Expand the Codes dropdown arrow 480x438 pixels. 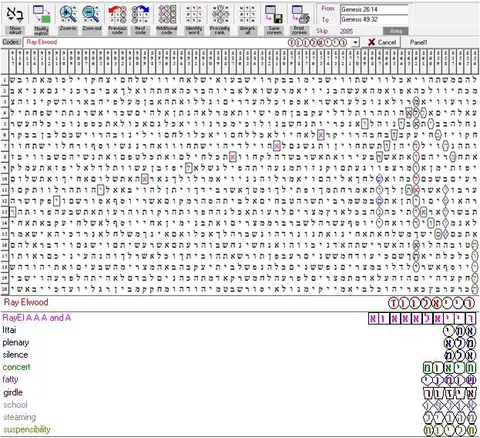pyautogui.click(x=356, y=43)
